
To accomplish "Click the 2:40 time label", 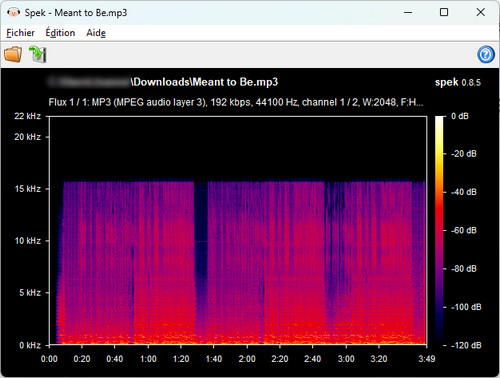I will (x=313, y=359).
